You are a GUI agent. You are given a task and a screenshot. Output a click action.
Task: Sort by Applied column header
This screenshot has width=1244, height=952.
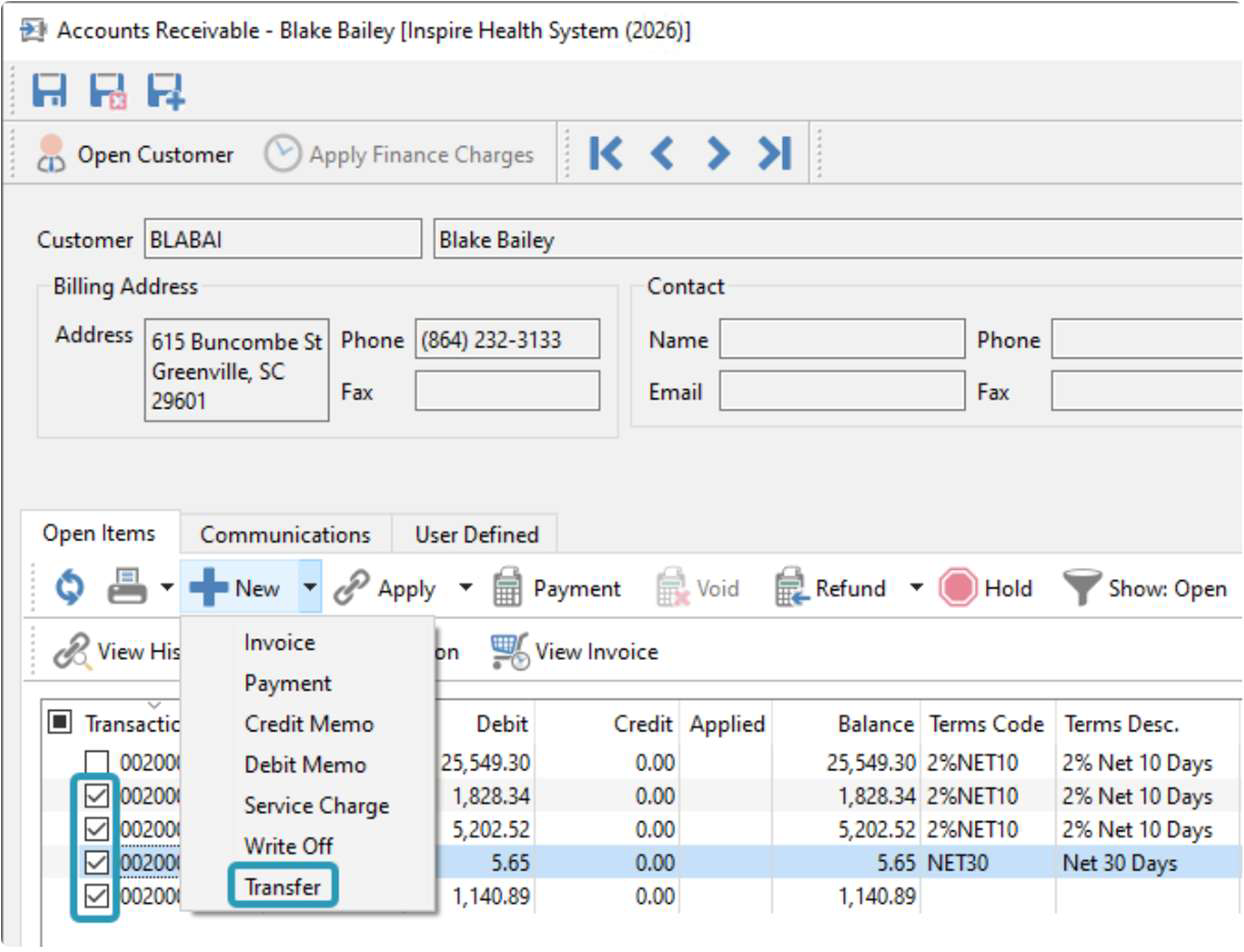point(727,724)
